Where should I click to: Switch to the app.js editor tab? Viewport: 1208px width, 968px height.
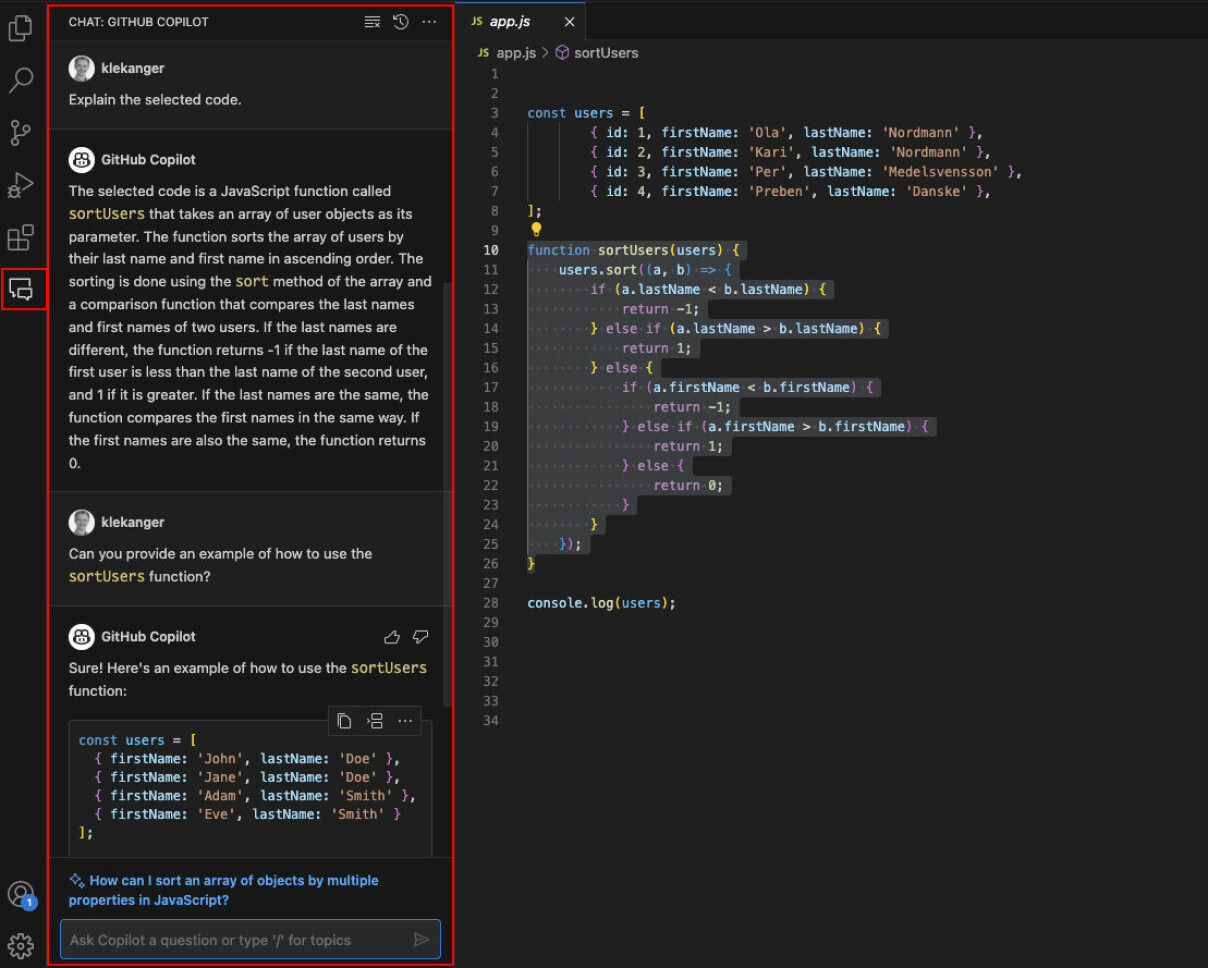point(521,21)
